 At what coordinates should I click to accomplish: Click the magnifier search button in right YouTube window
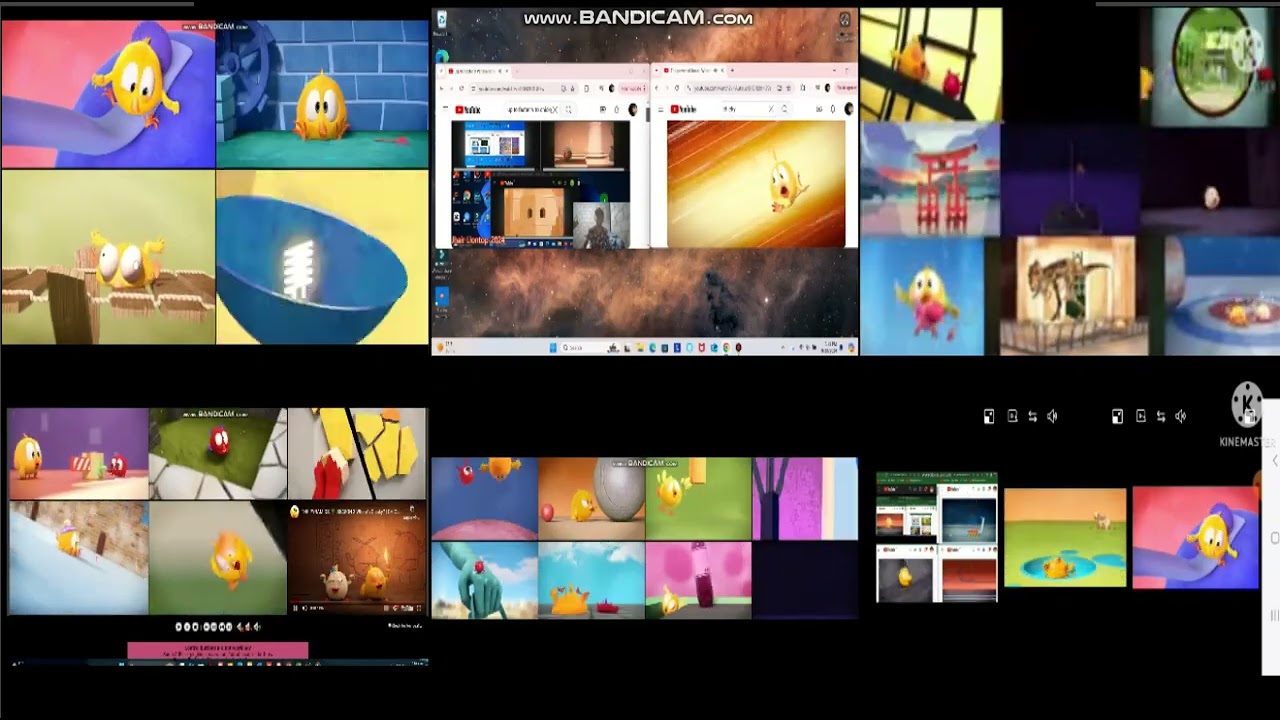[784, 109]
